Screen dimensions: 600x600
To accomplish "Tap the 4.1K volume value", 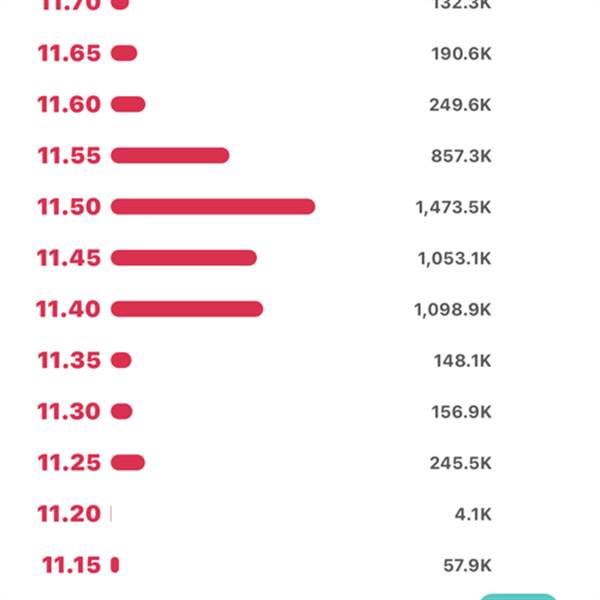I will click(473, 514).
